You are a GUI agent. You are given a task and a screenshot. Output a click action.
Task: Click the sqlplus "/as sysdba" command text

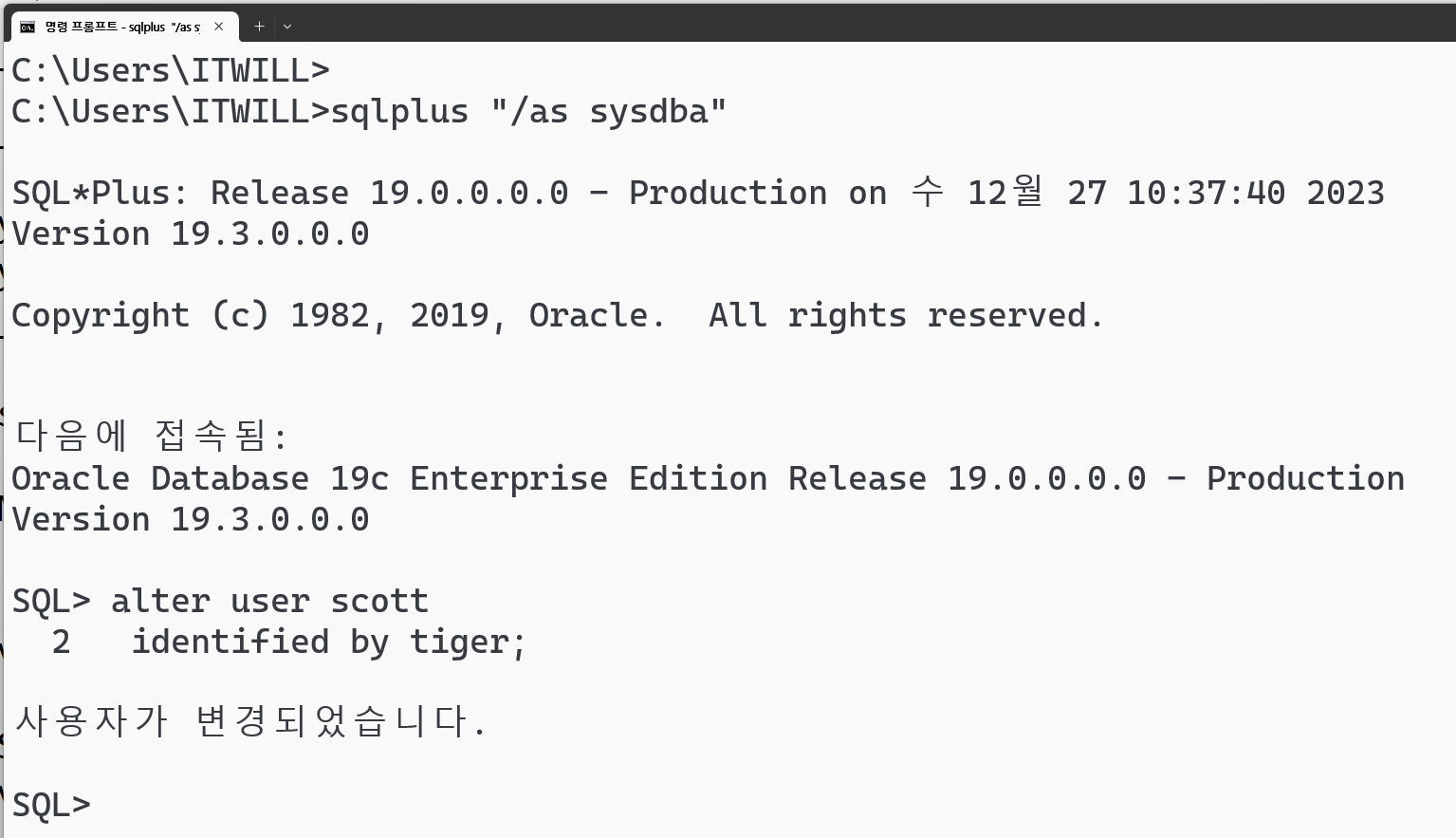click(528, 112)
